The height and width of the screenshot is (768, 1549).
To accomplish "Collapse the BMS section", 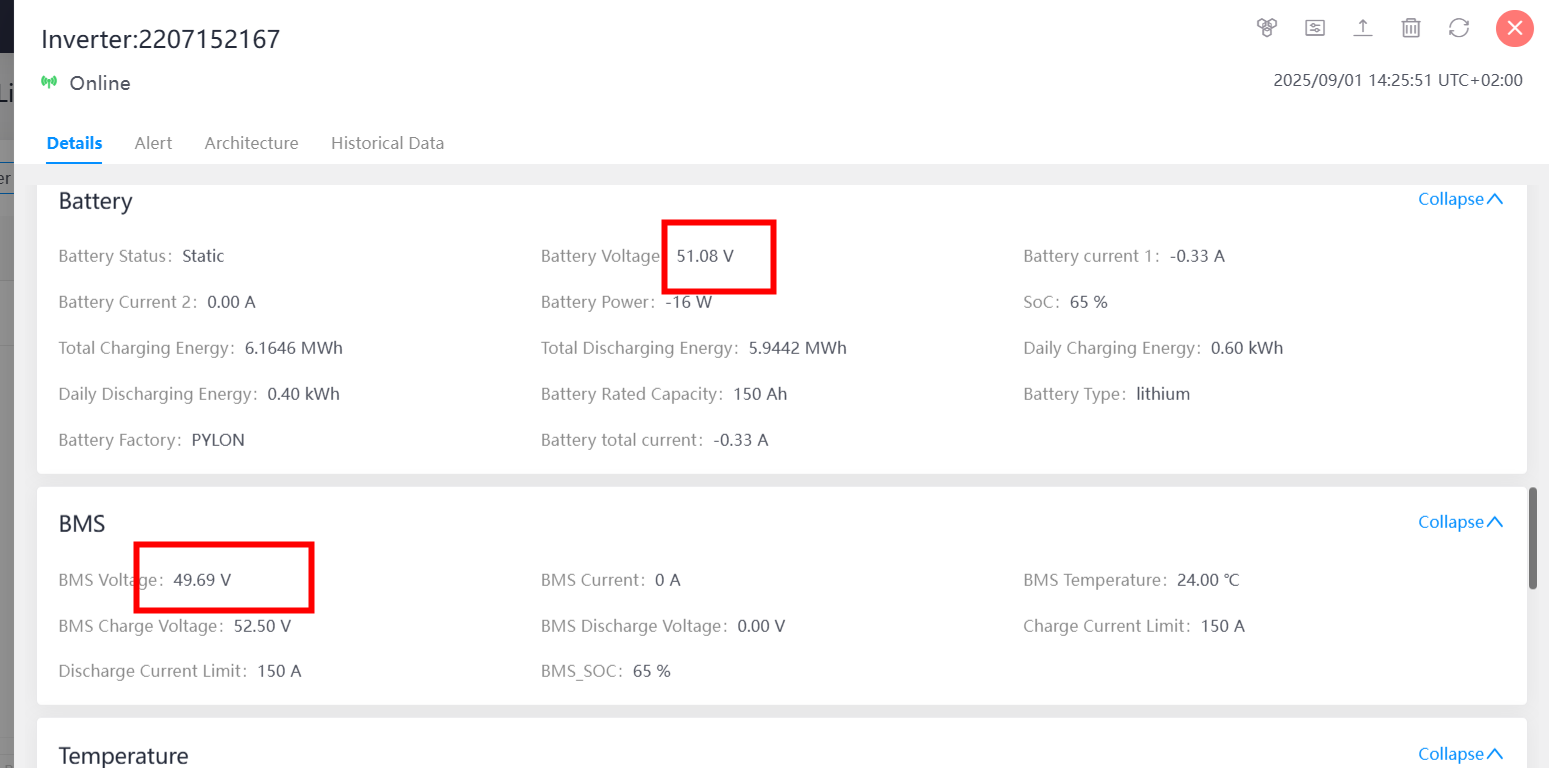I will [1460, 522].
